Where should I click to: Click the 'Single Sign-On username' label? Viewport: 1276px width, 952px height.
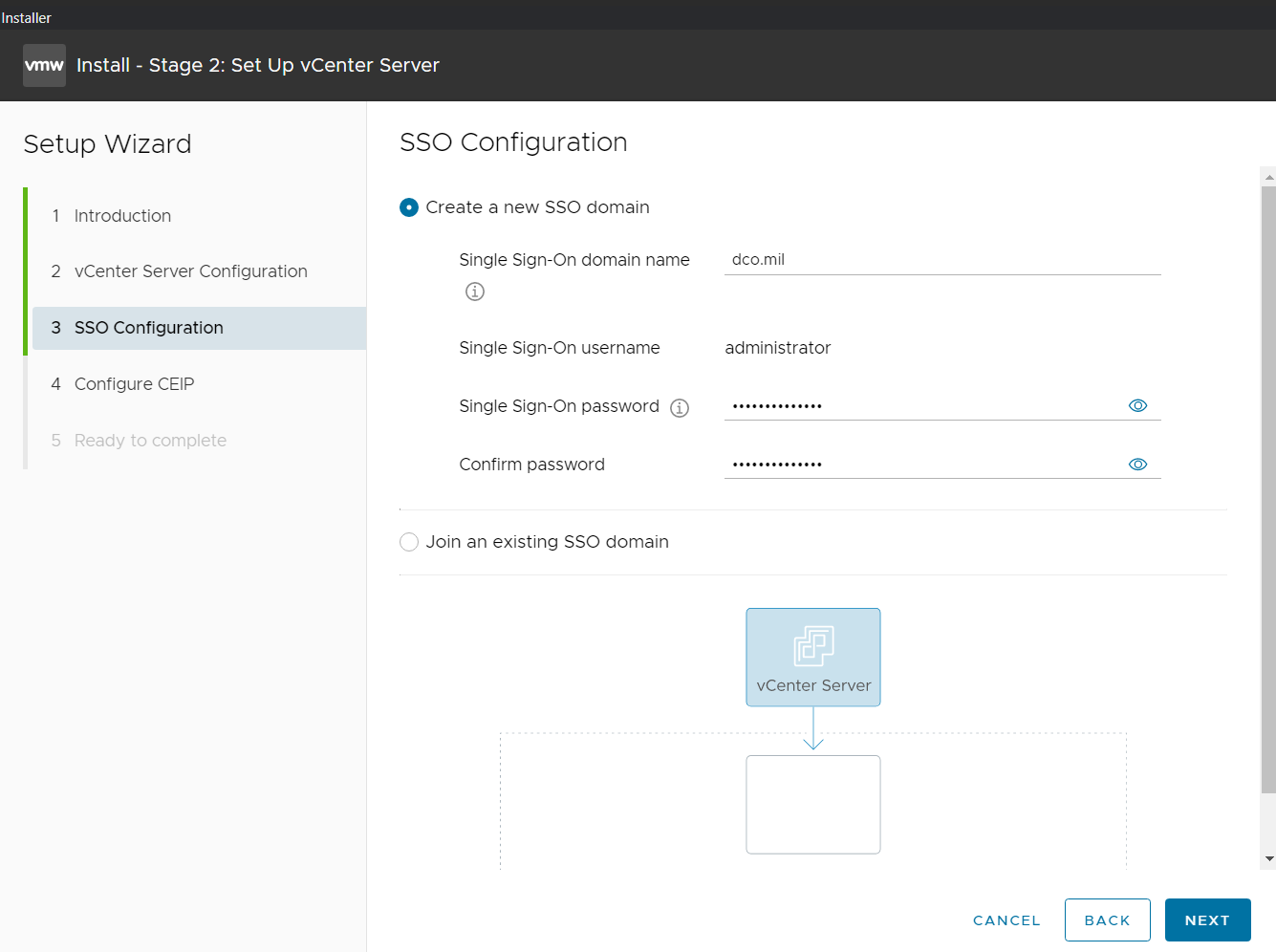coord(559,348)
